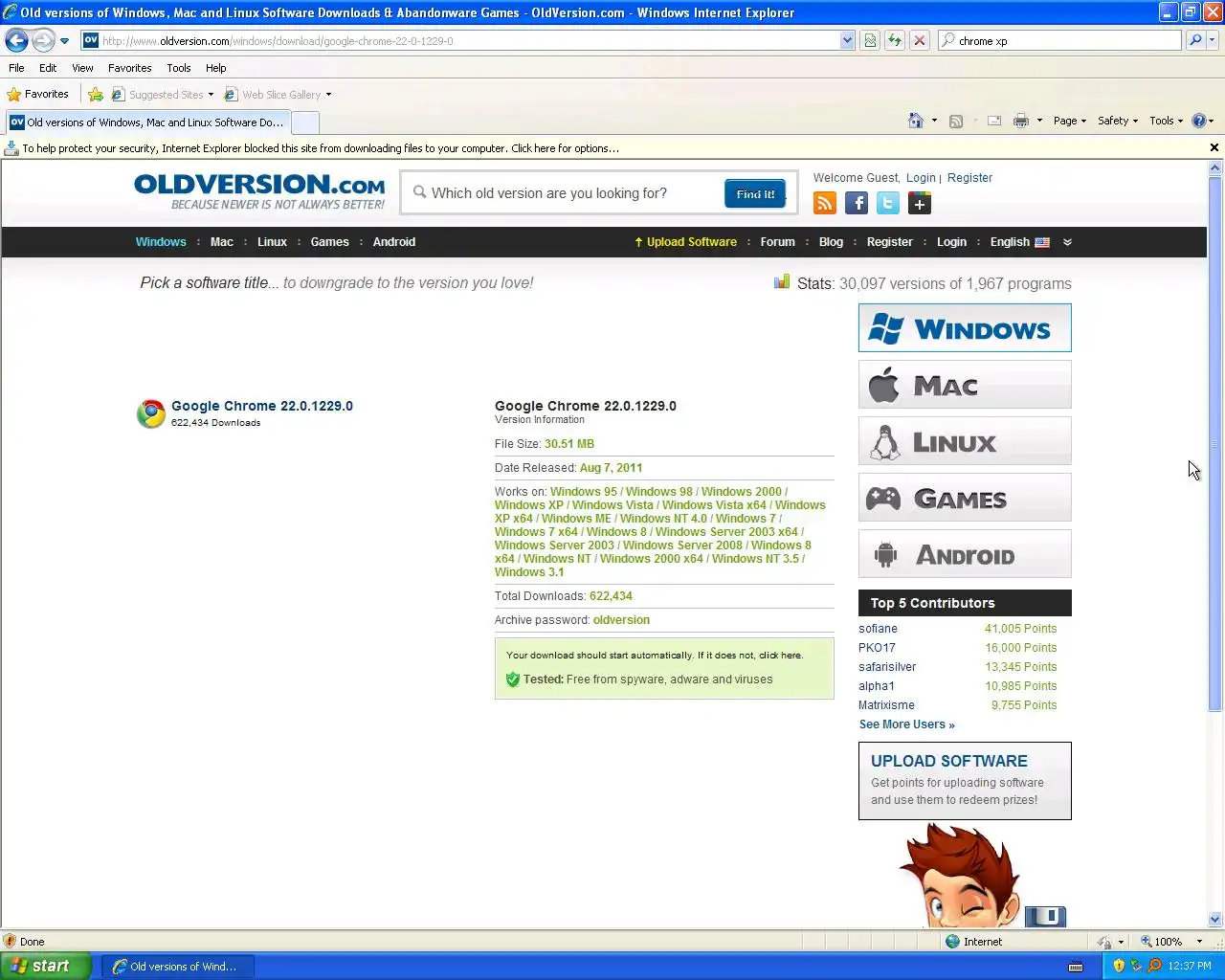Open the Forum link

tap(777, 242)
